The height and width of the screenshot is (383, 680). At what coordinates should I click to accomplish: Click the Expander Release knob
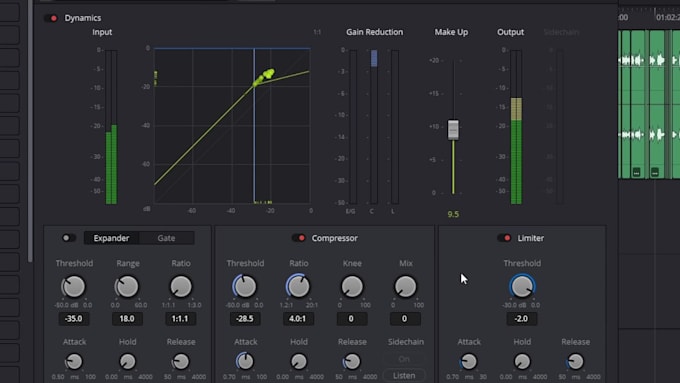180,361
